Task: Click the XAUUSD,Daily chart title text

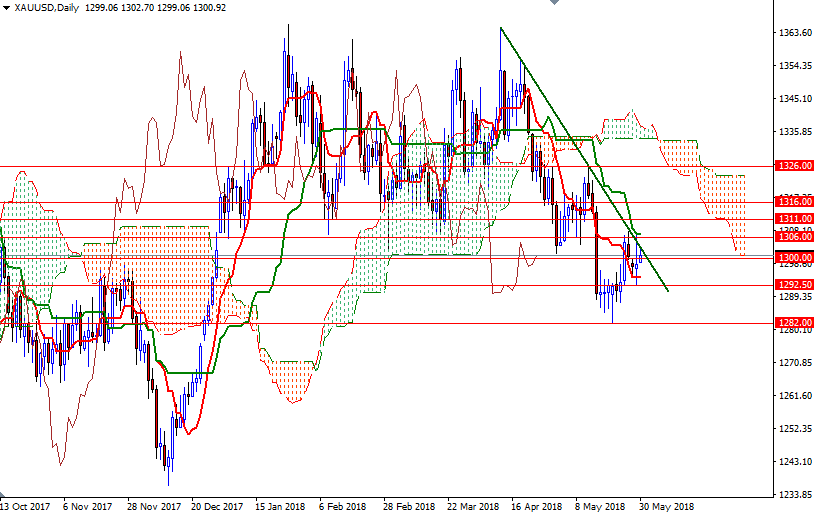Action: tap(49, 7)
